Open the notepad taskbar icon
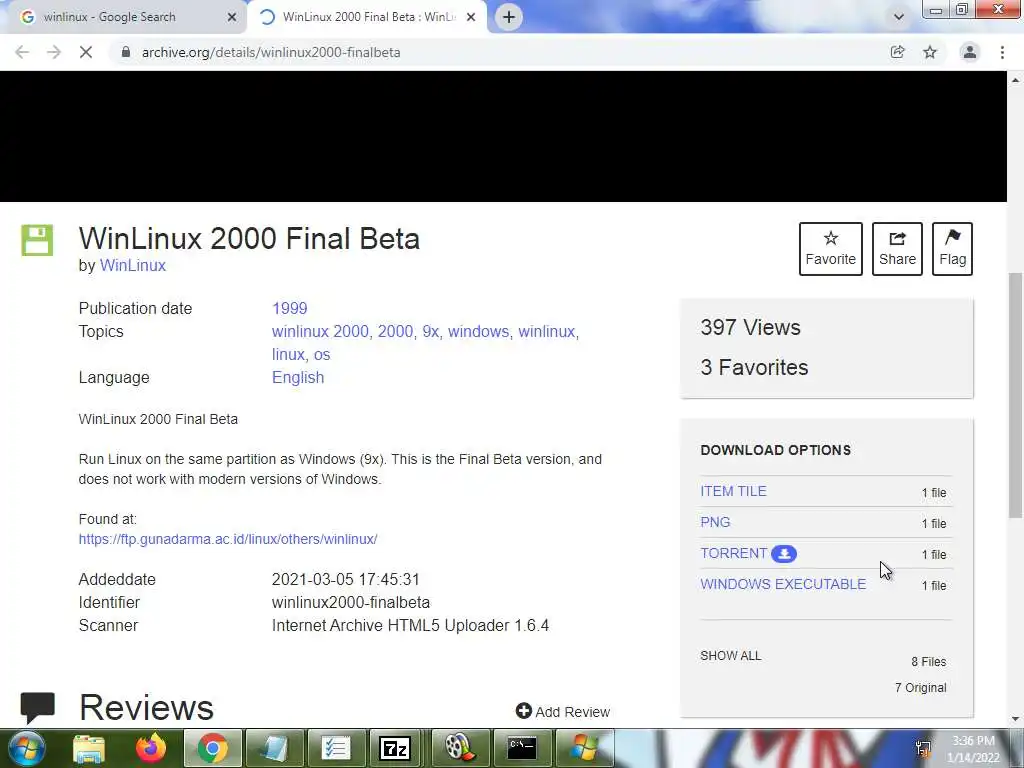 pos(274,748)
